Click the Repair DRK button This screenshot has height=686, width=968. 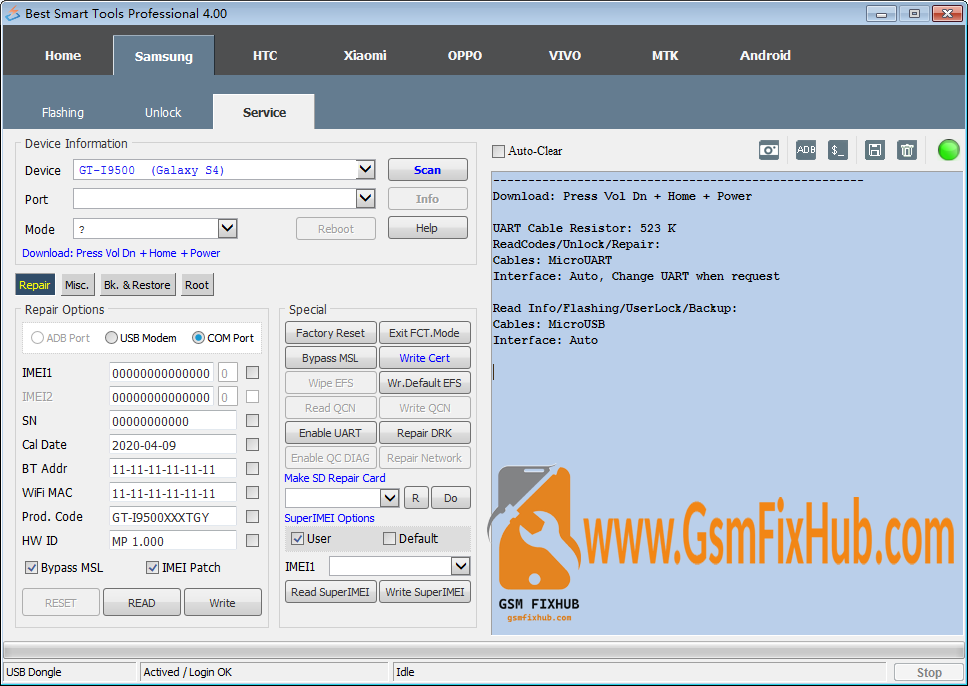424,433
